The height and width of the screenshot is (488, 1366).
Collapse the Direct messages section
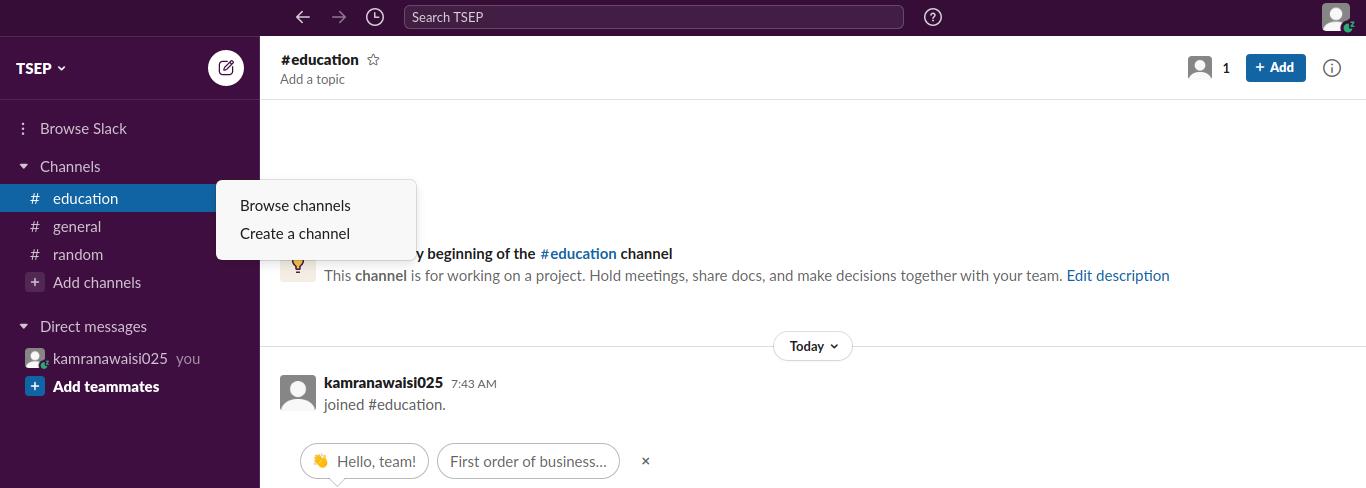click(x=24, y=327)
